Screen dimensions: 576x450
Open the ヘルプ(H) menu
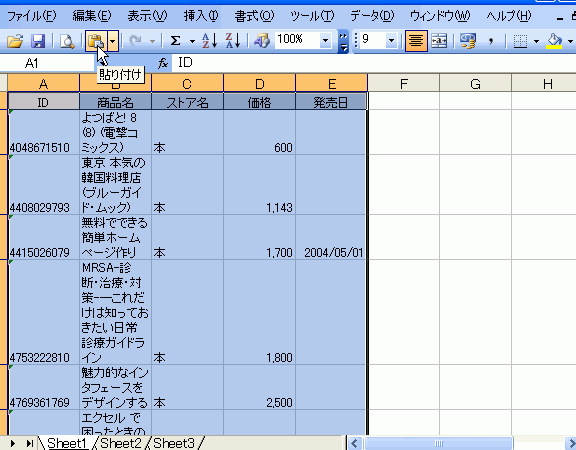pos(509,16)
